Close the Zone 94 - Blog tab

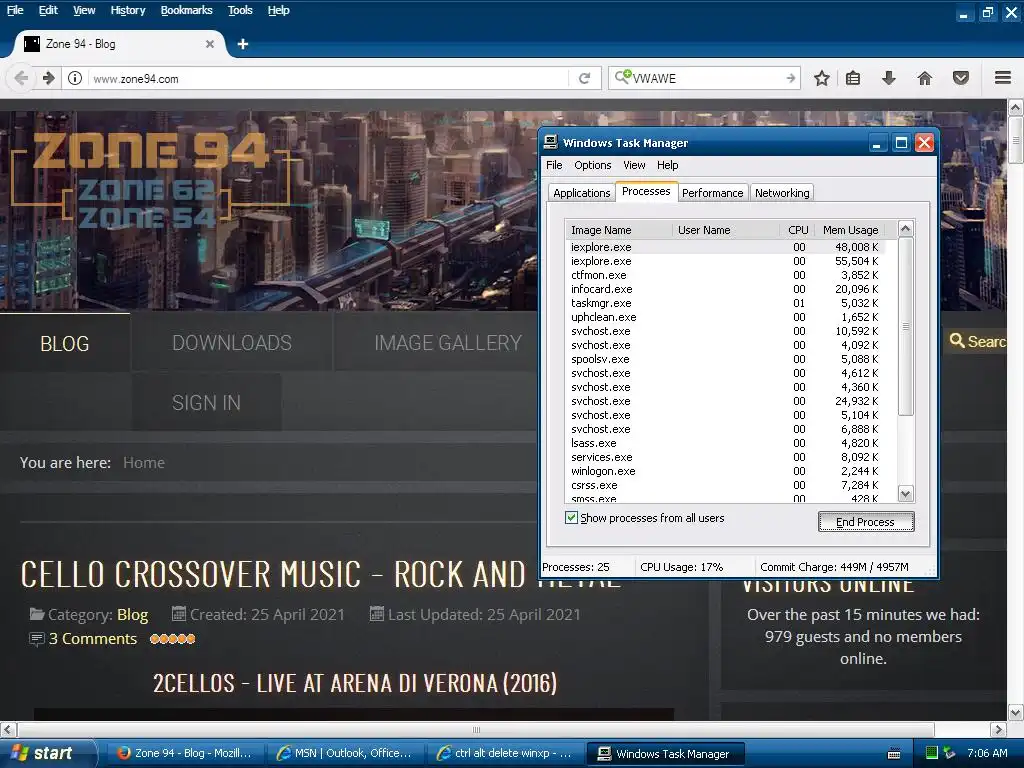210,44
